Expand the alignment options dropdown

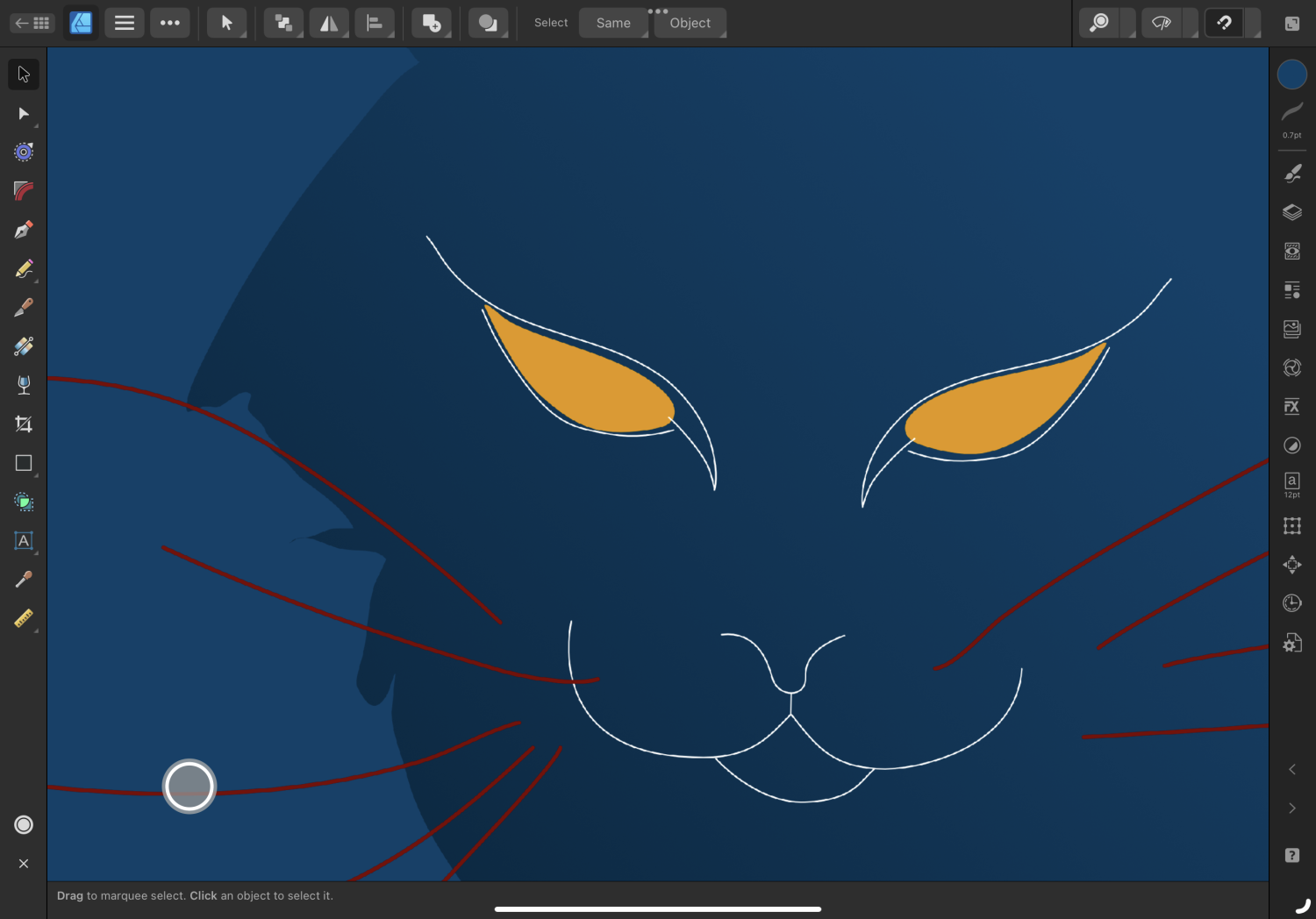[x=375, y=23]
